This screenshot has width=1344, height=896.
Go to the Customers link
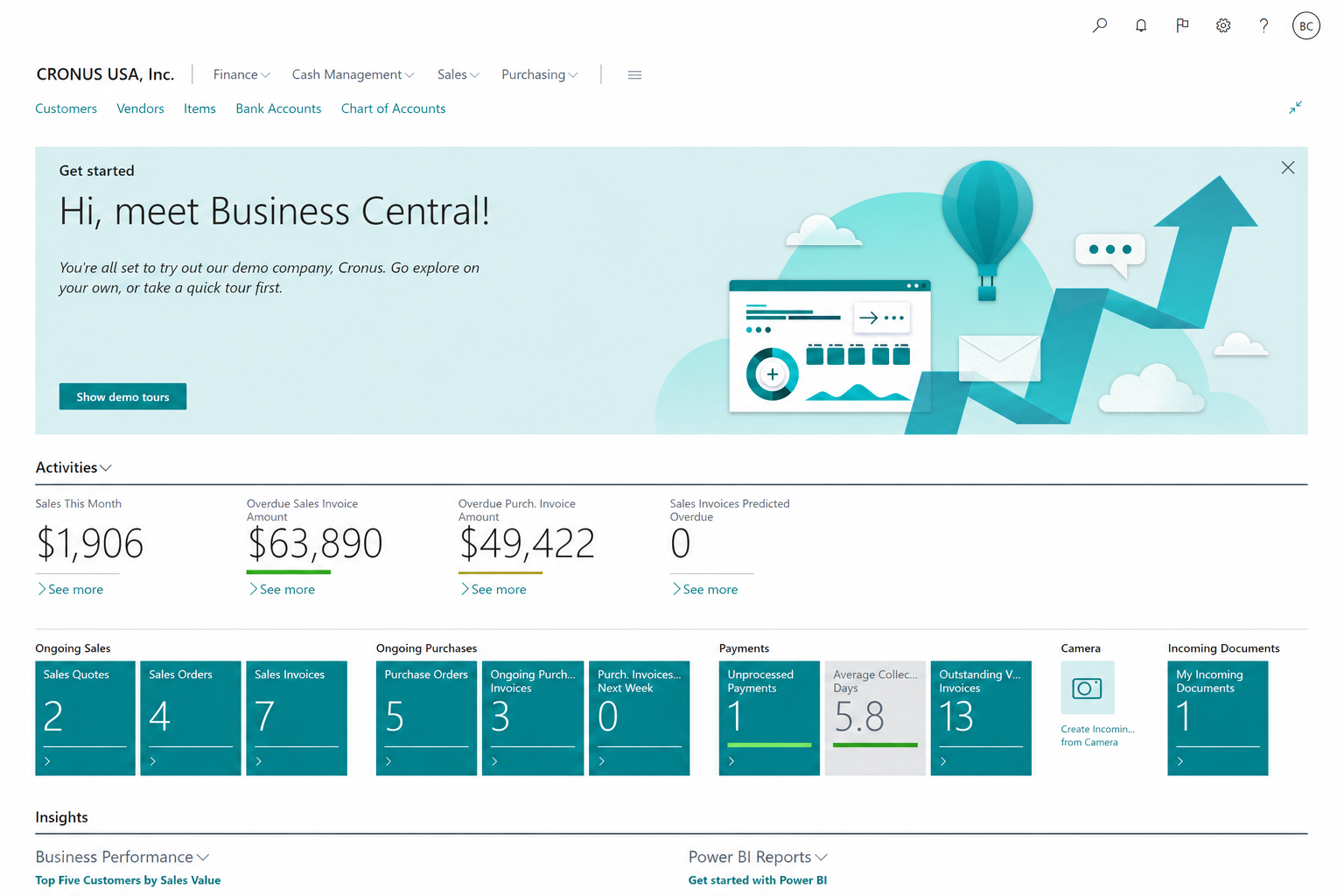[x=66, y=108]
